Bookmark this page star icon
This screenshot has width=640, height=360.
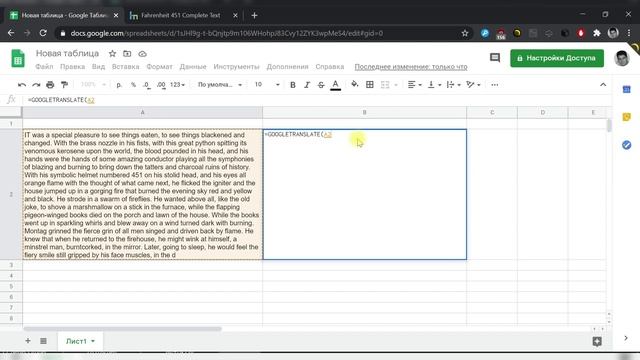(x=464, y=33)
